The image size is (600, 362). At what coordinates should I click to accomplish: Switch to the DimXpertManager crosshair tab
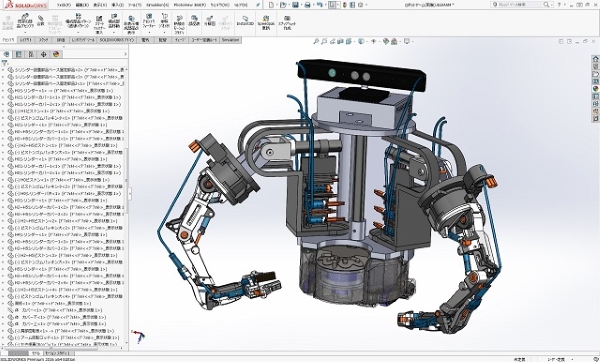(43, 54)
